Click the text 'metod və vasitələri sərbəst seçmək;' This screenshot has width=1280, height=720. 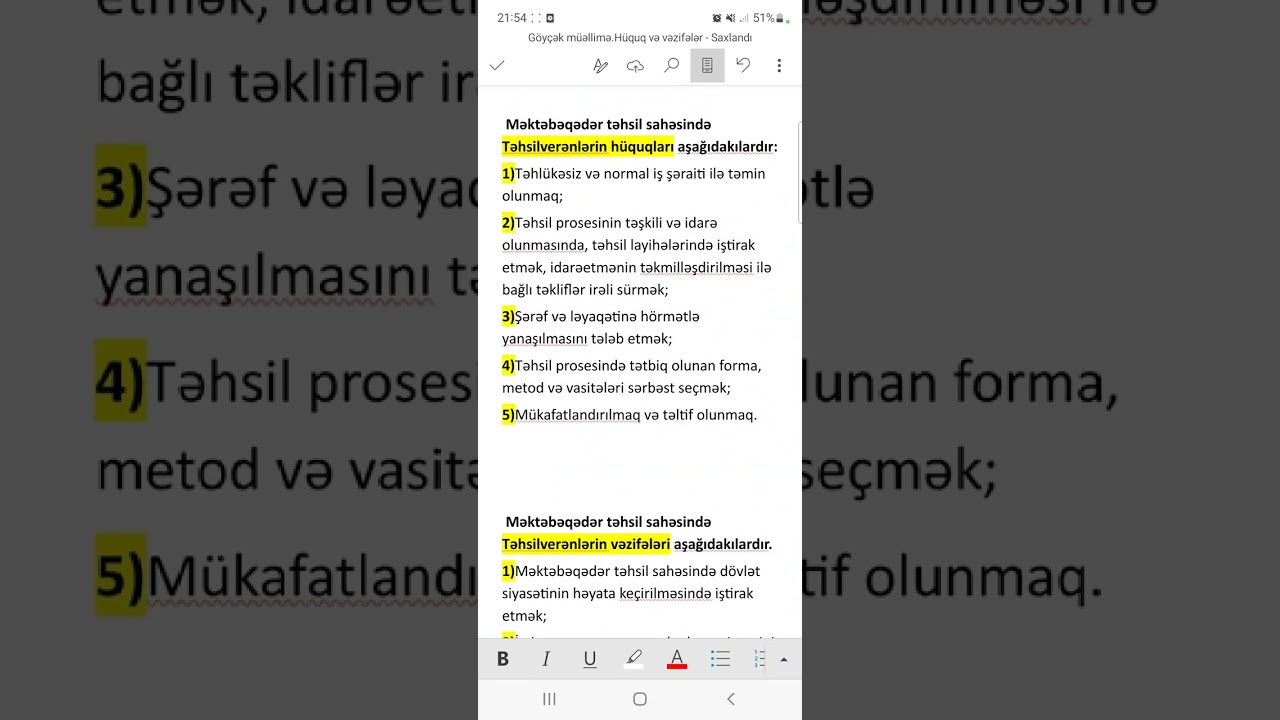click(x=616, y=388)
